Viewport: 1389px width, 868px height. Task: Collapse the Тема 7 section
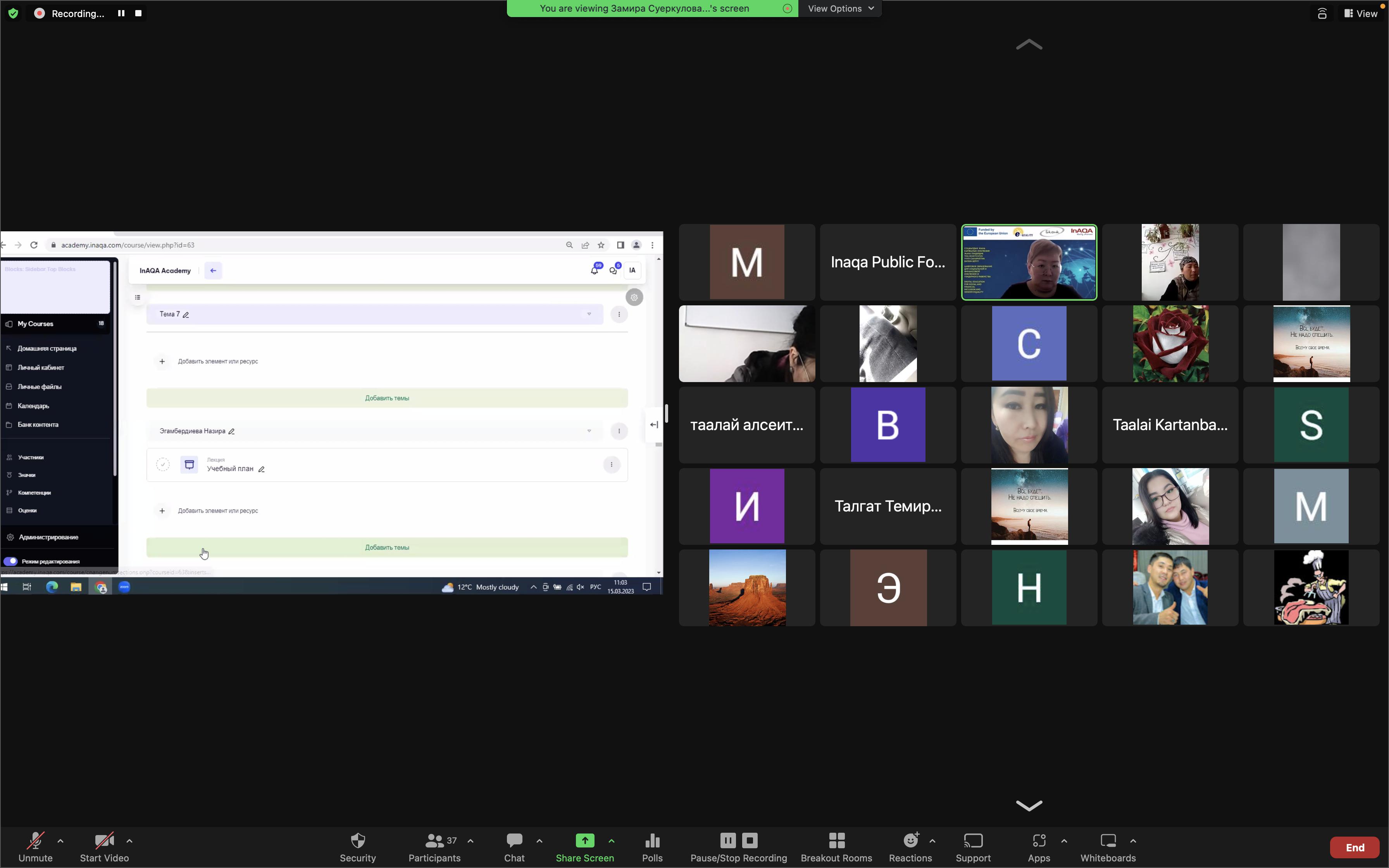tap(589, 314)
